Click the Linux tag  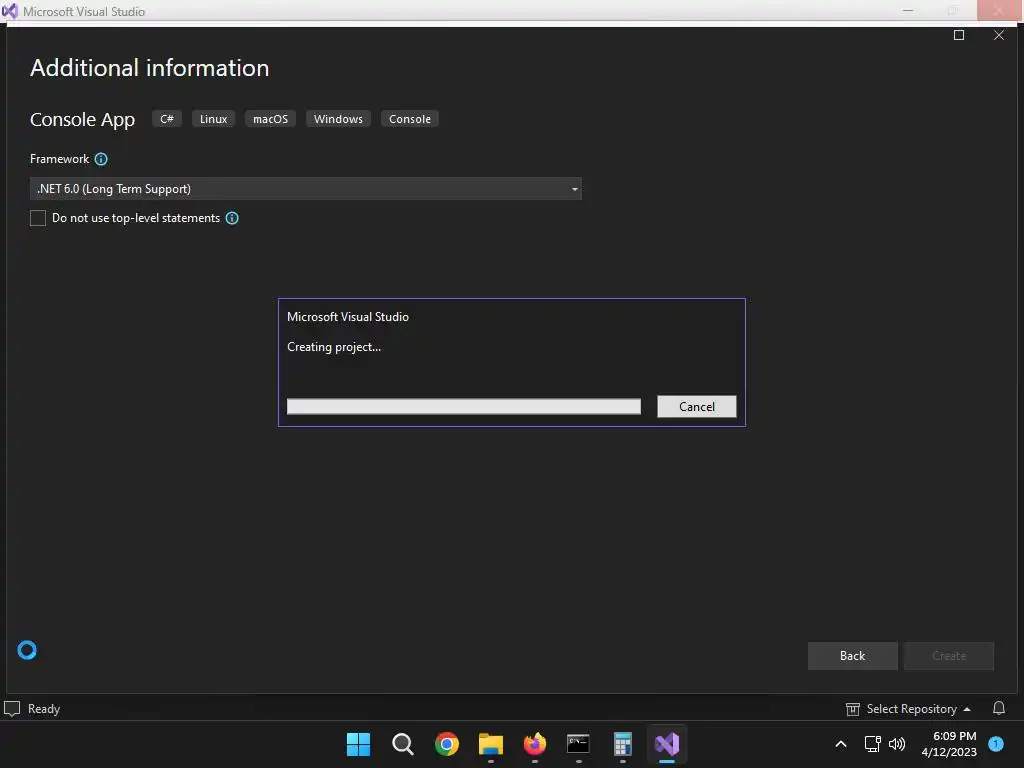(214, 119)
